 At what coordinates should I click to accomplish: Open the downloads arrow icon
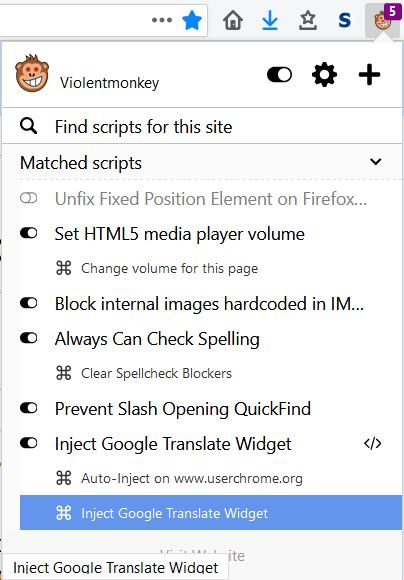270,20
